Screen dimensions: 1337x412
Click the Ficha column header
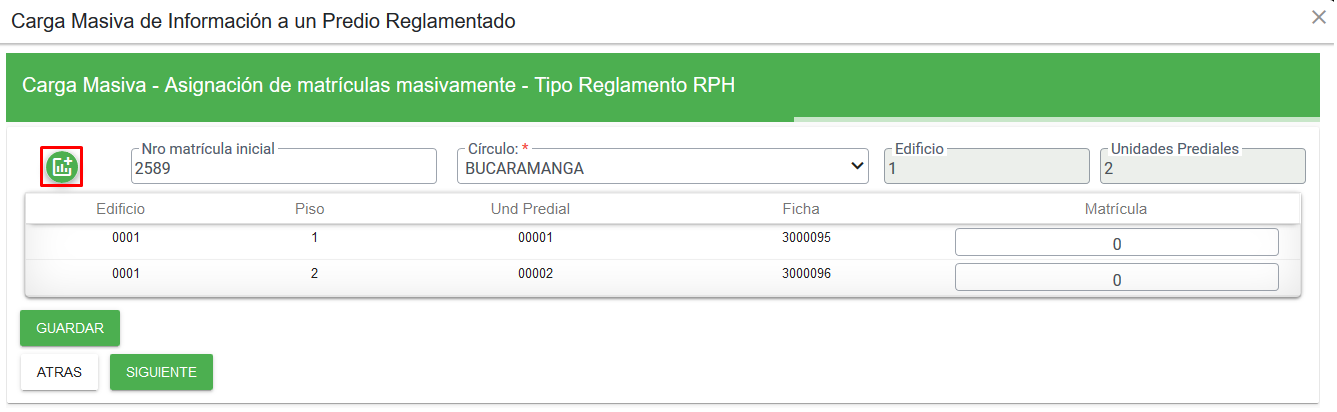click(801, 209)
